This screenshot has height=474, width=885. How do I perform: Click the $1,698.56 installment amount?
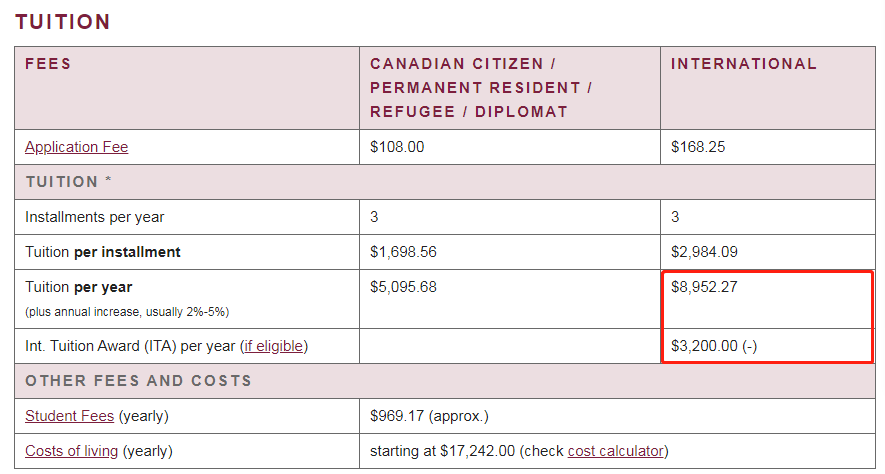403,252
